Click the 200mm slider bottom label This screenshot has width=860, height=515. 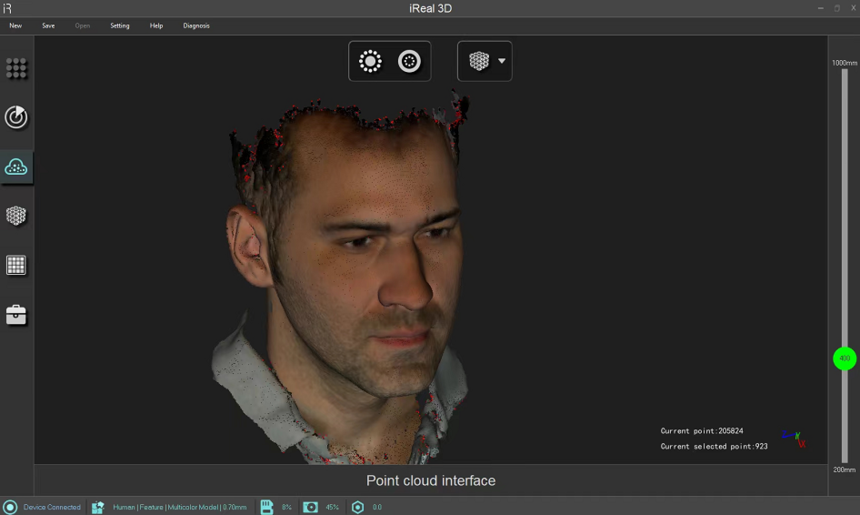845,469
